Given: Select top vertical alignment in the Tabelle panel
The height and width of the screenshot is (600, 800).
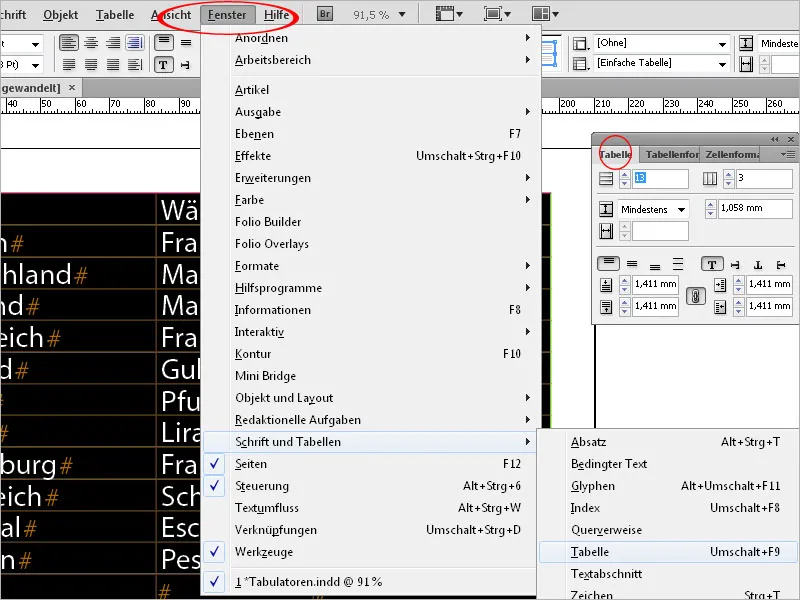Looking at the screenshot, I should 608,263.
